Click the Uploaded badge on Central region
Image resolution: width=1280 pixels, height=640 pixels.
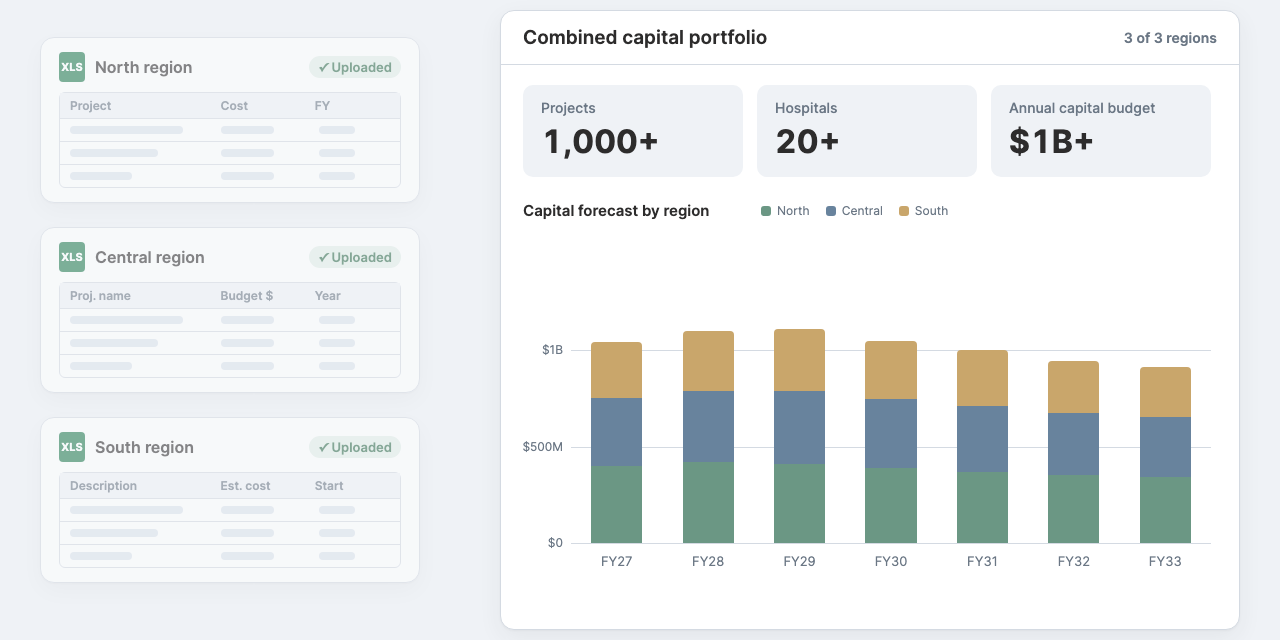tap(355, 257)
